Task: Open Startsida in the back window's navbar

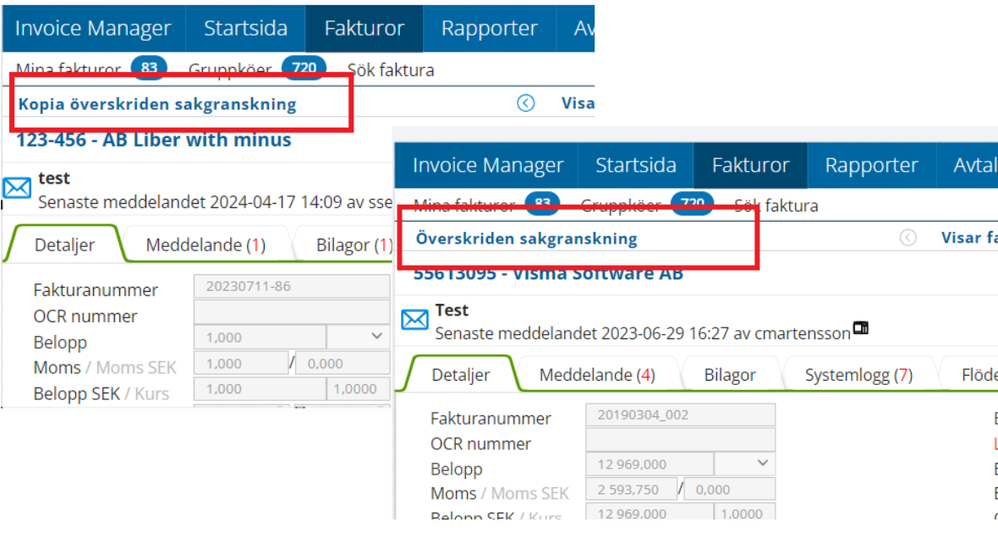Action: click(x=246, y=28)
